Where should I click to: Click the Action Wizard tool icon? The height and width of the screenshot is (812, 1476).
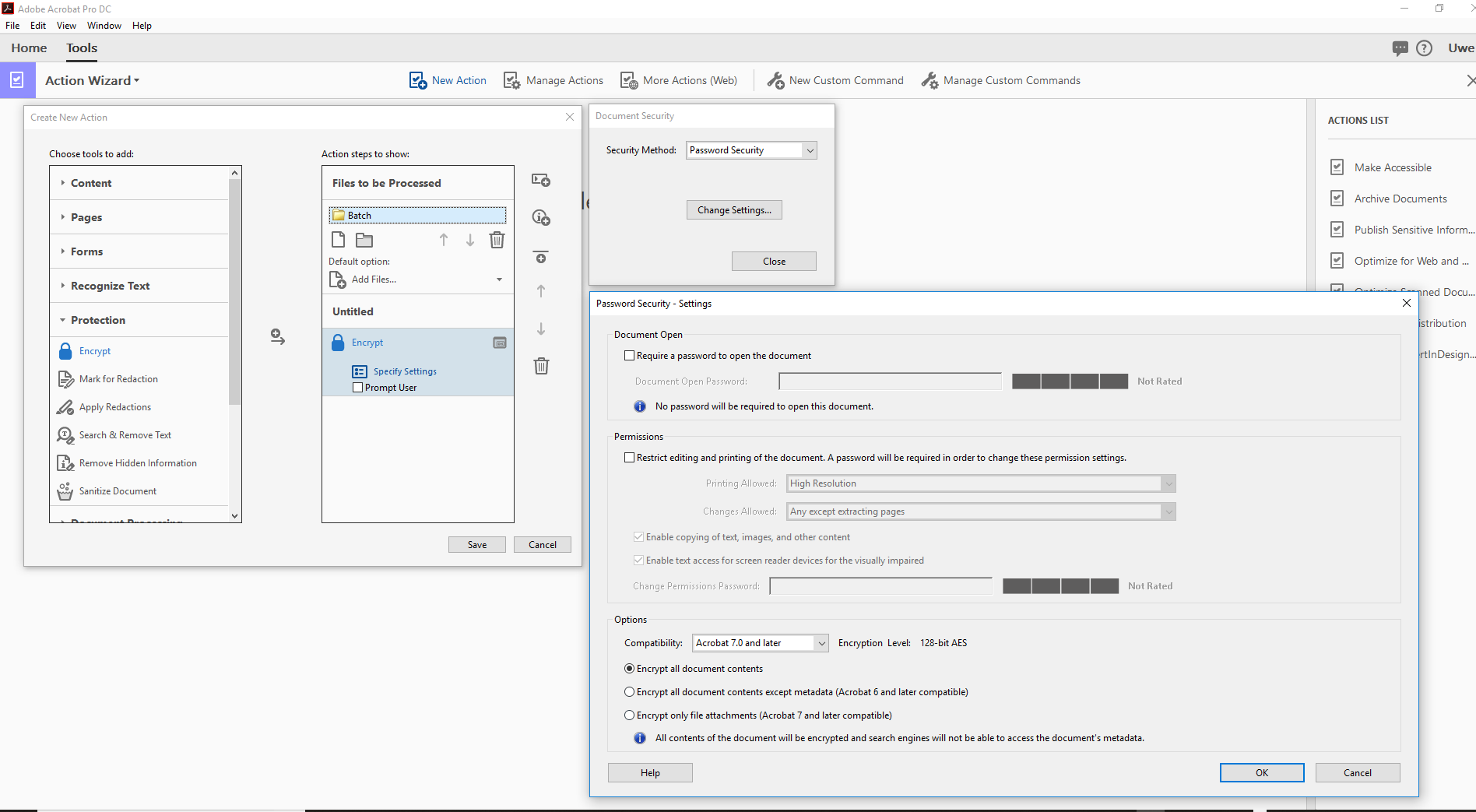point(17,80)
